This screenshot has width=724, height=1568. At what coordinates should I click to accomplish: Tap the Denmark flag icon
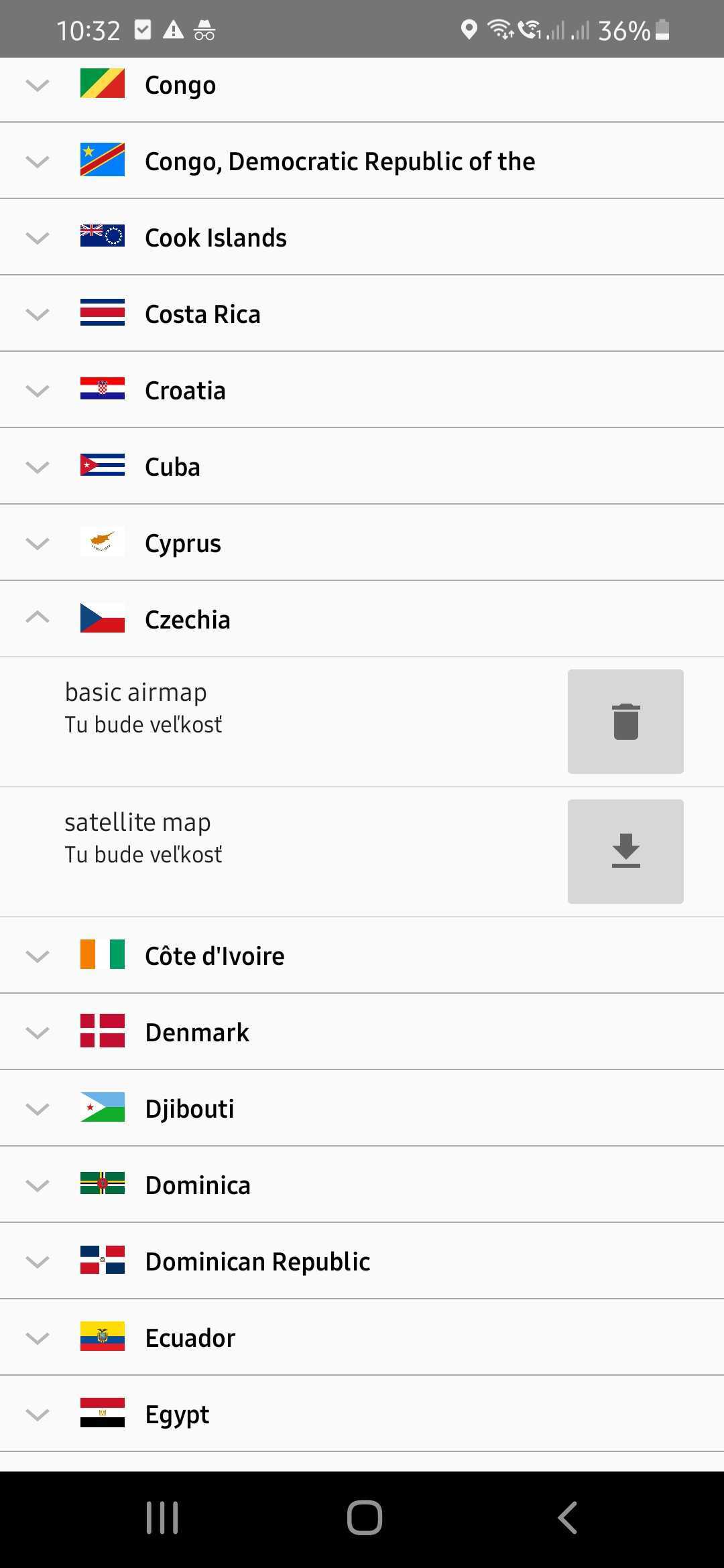[102, 1031]
